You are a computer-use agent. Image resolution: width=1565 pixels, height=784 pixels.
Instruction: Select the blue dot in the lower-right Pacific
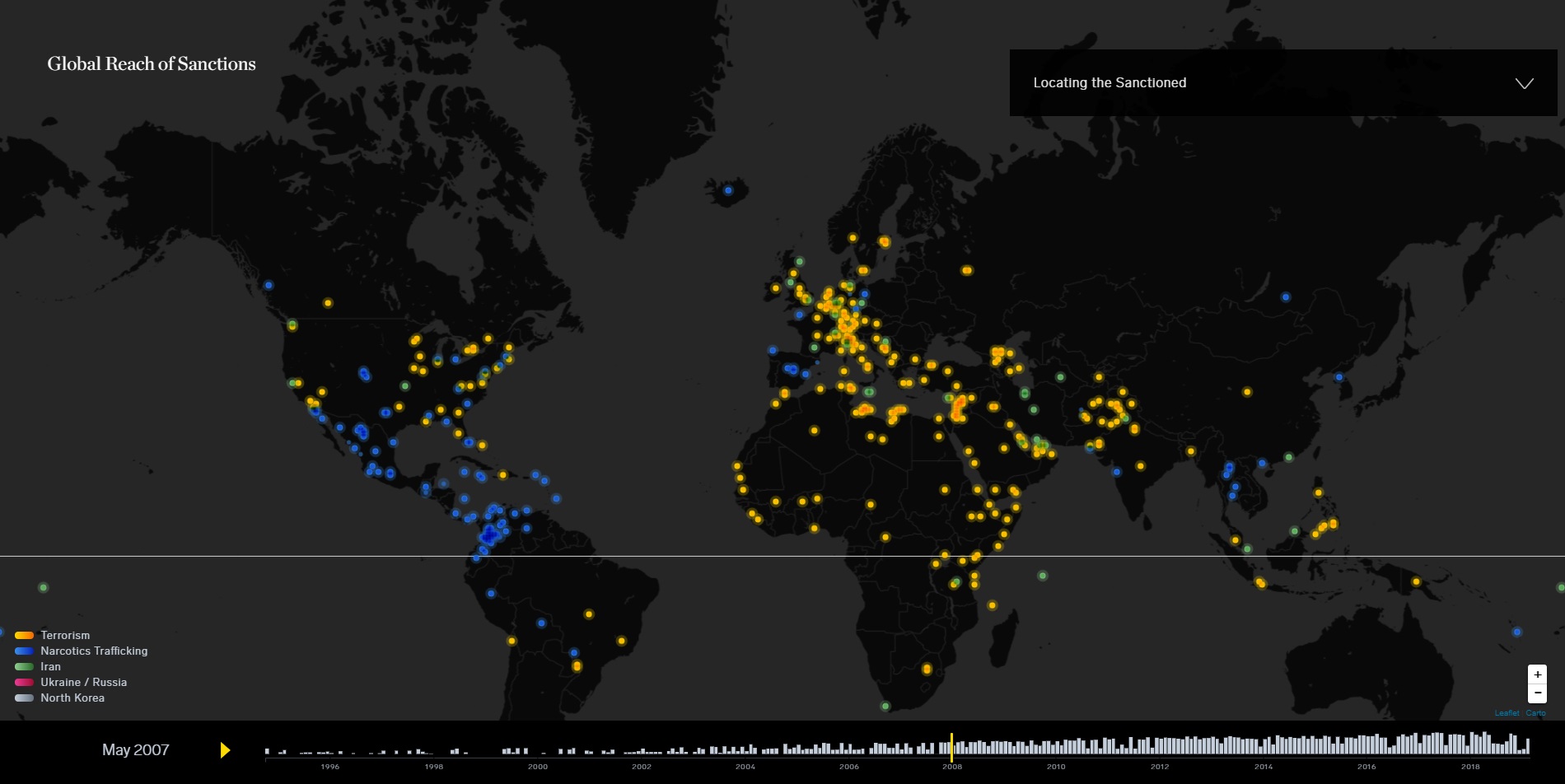click(x=1516, y=632)
